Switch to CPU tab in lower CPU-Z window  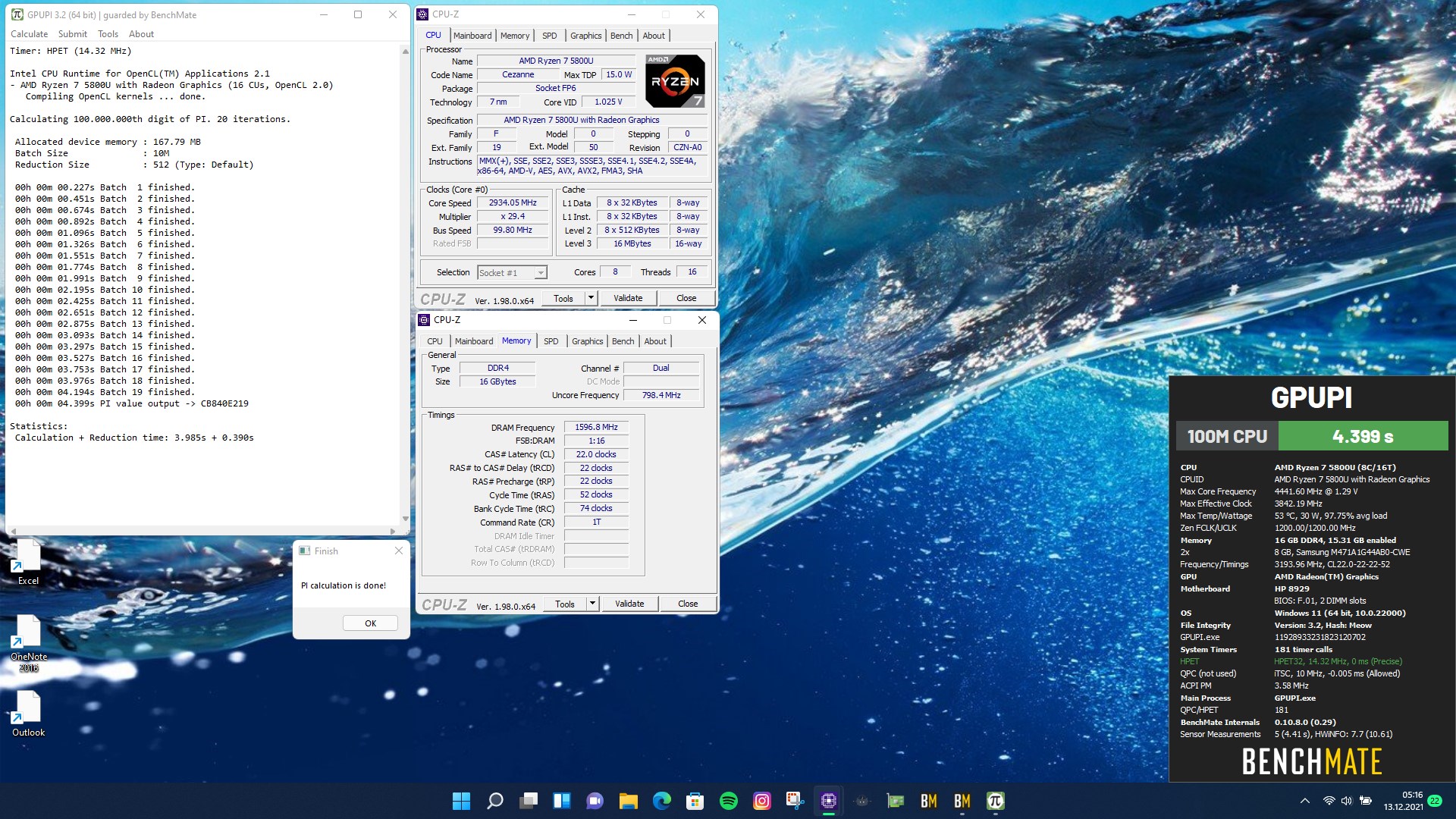click(x=435, y=341)
